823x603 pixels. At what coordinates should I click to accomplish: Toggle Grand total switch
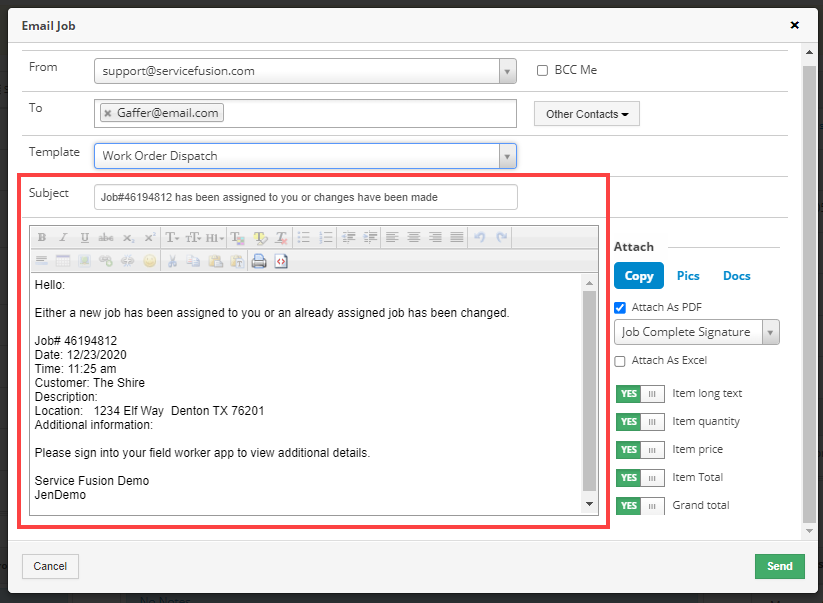click(x=640, y=505)
